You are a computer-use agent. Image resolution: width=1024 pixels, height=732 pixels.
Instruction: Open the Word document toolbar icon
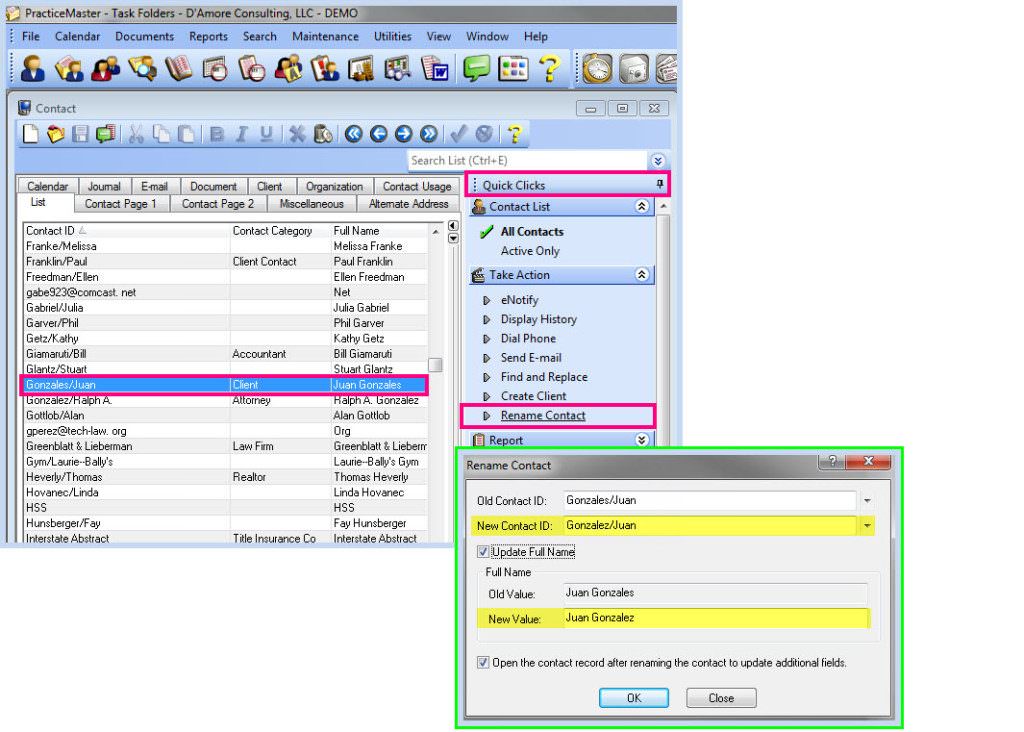pos(435,68)
